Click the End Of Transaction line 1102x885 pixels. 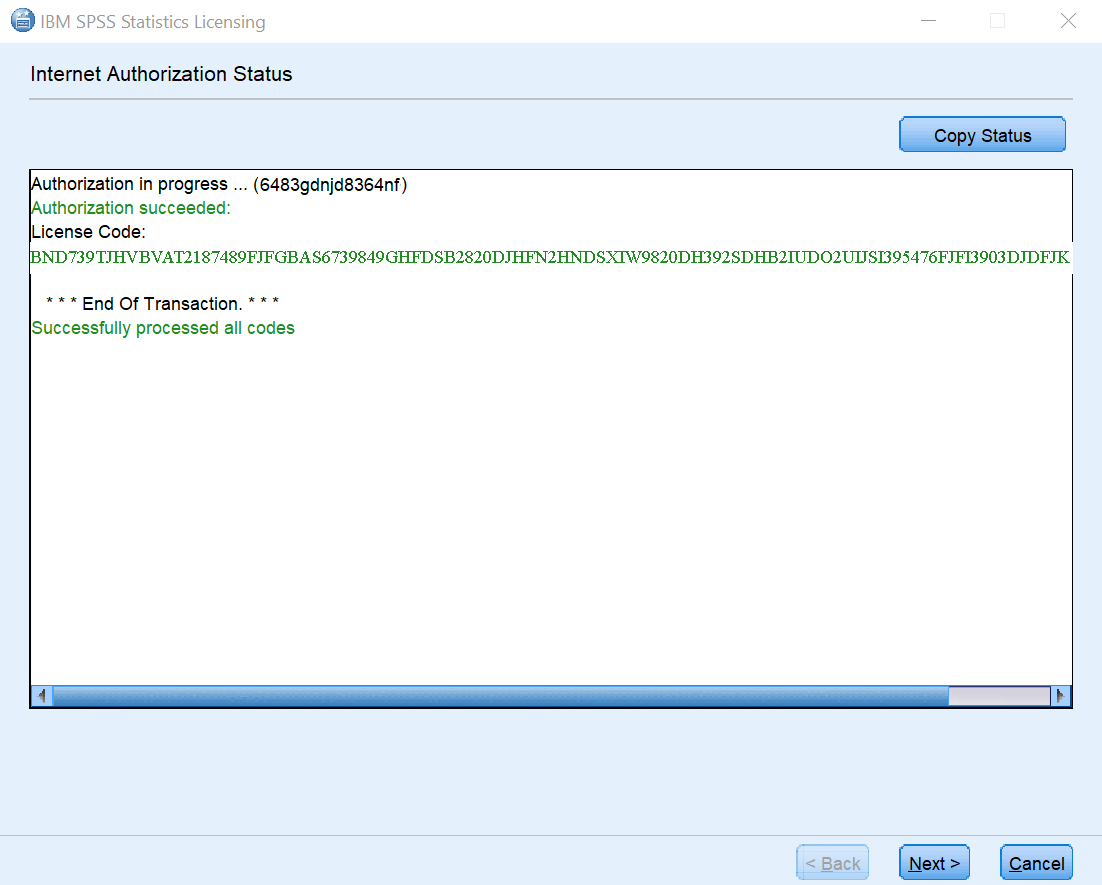pos(161,303)
